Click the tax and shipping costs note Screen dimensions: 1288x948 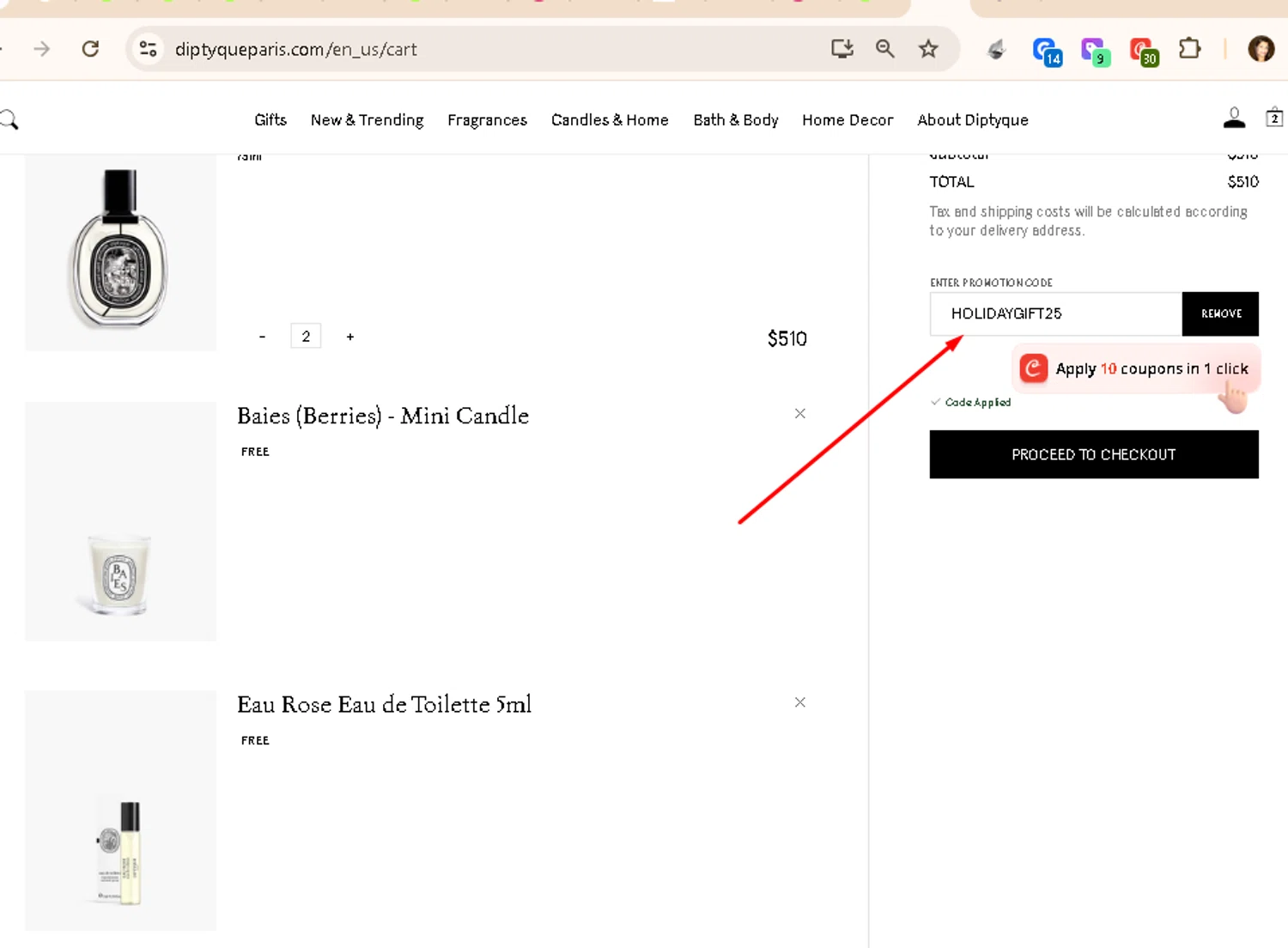tap(1088, 221)
